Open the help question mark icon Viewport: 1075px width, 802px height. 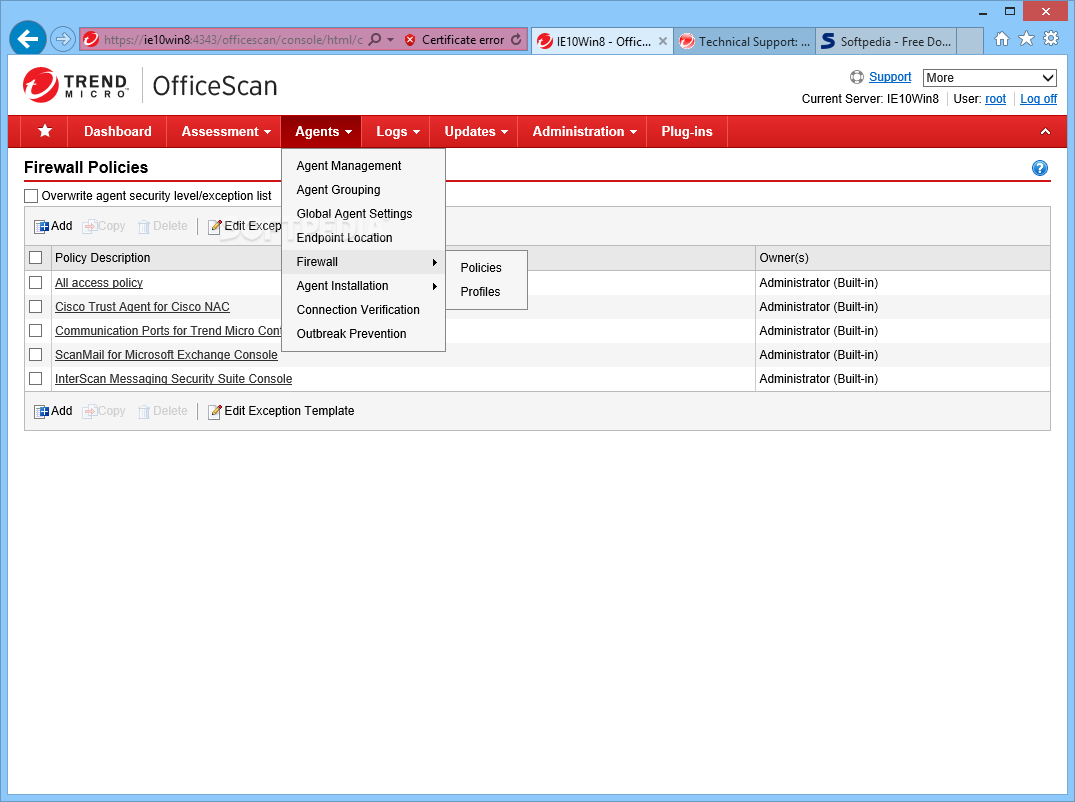1039,168
